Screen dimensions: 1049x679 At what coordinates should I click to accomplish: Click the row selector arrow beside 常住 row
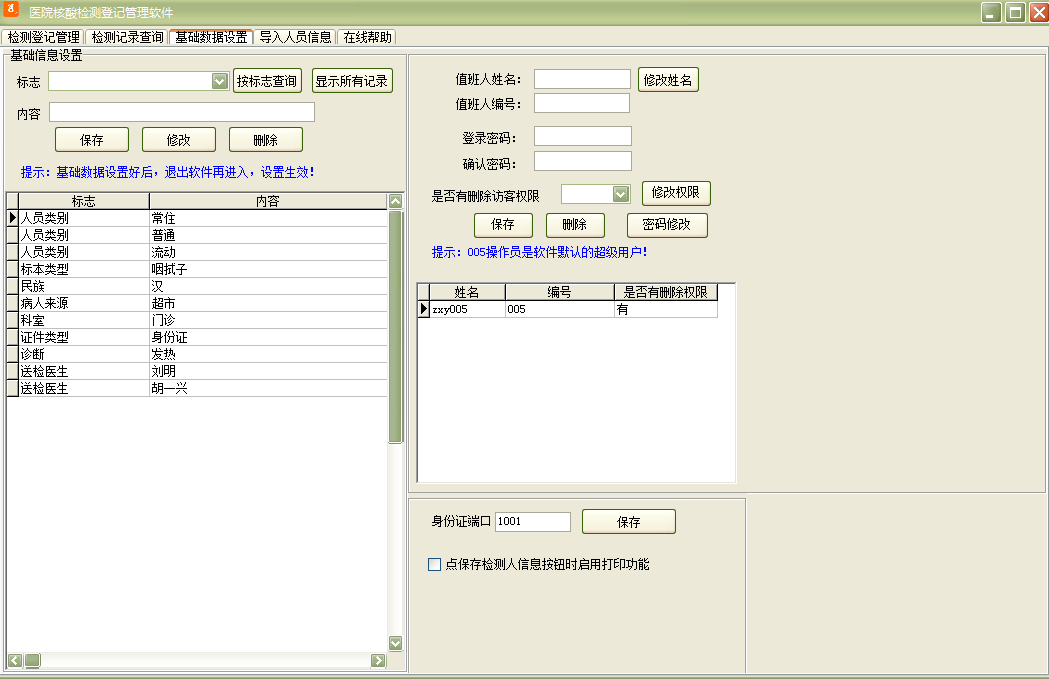[13, 218]
